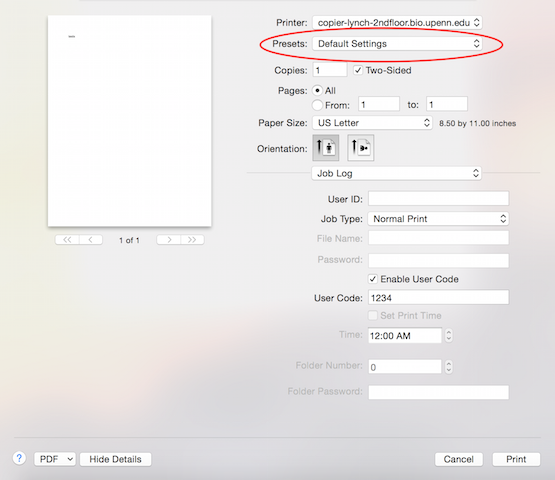Go to next page arrow
The image size is (555, 480).
(x=169, y=240)
